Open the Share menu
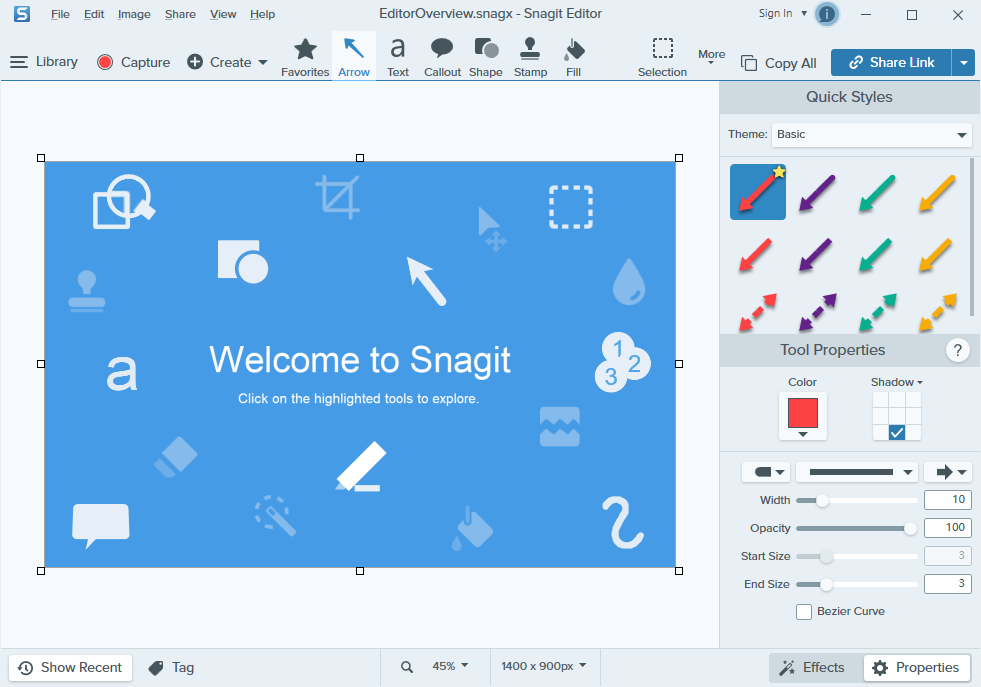This screenshot has height=687, width=981. [x=180, y=14]
